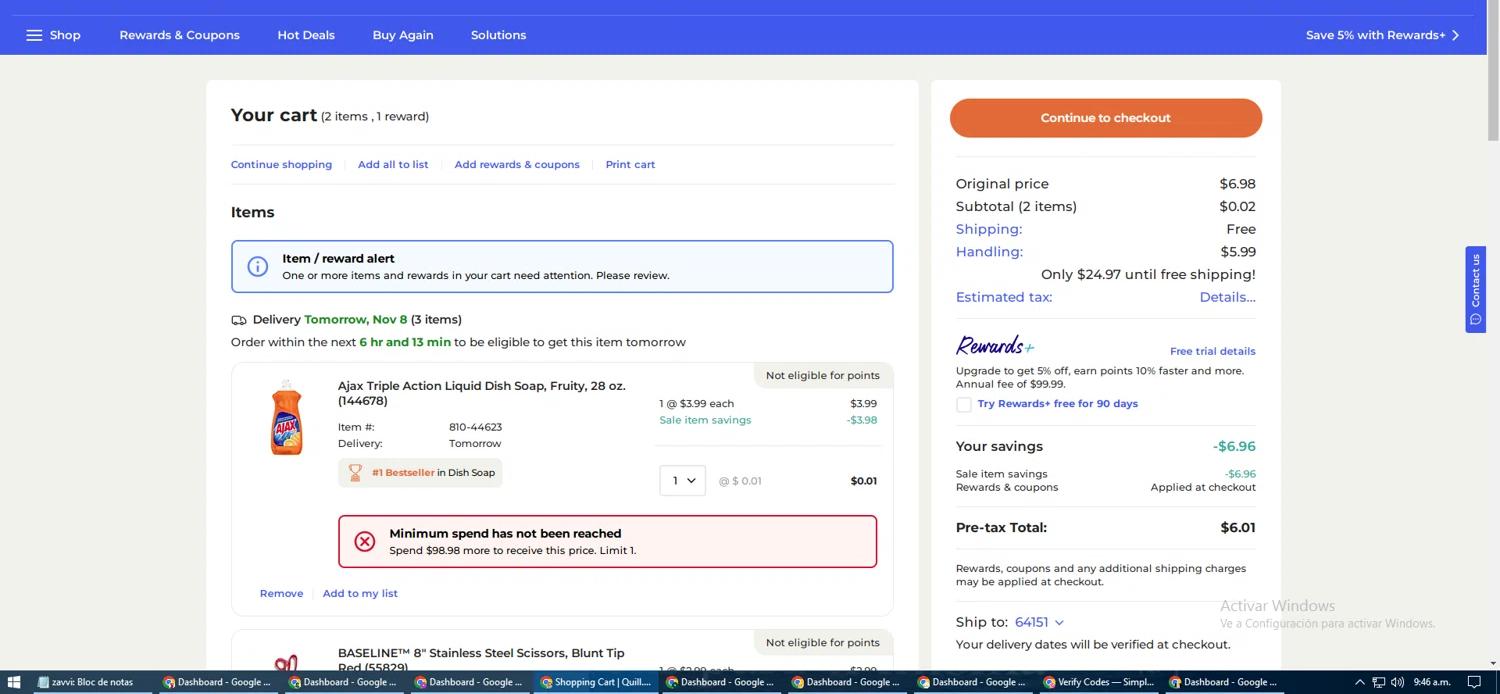Change Ship to zip code 64151
The height and width of the screenshot is (694, 1500).
coord(1039,622)
